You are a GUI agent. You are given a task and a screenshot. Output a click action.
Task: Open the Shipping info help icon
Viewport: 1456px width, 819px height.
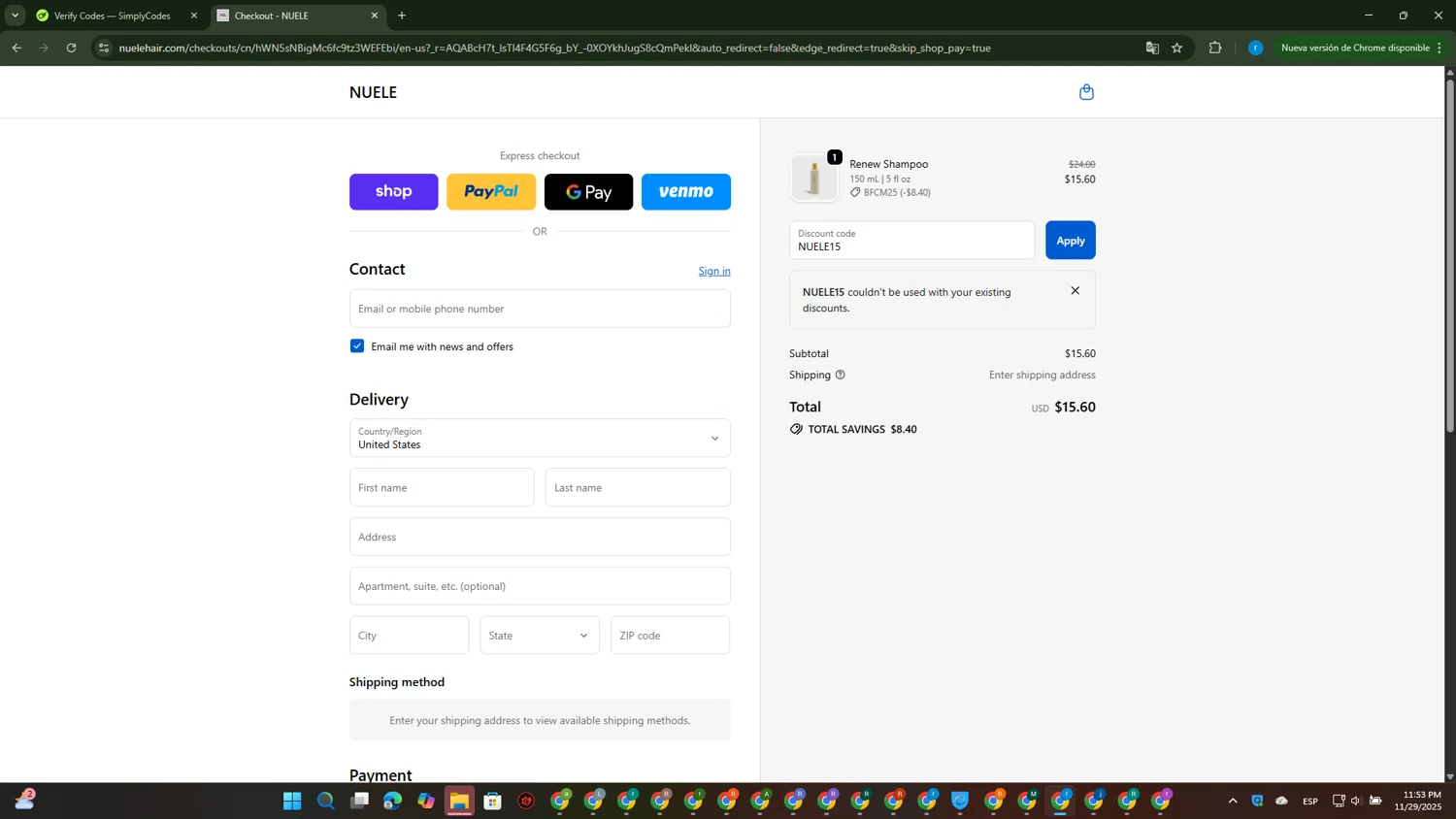click(841, 375)
